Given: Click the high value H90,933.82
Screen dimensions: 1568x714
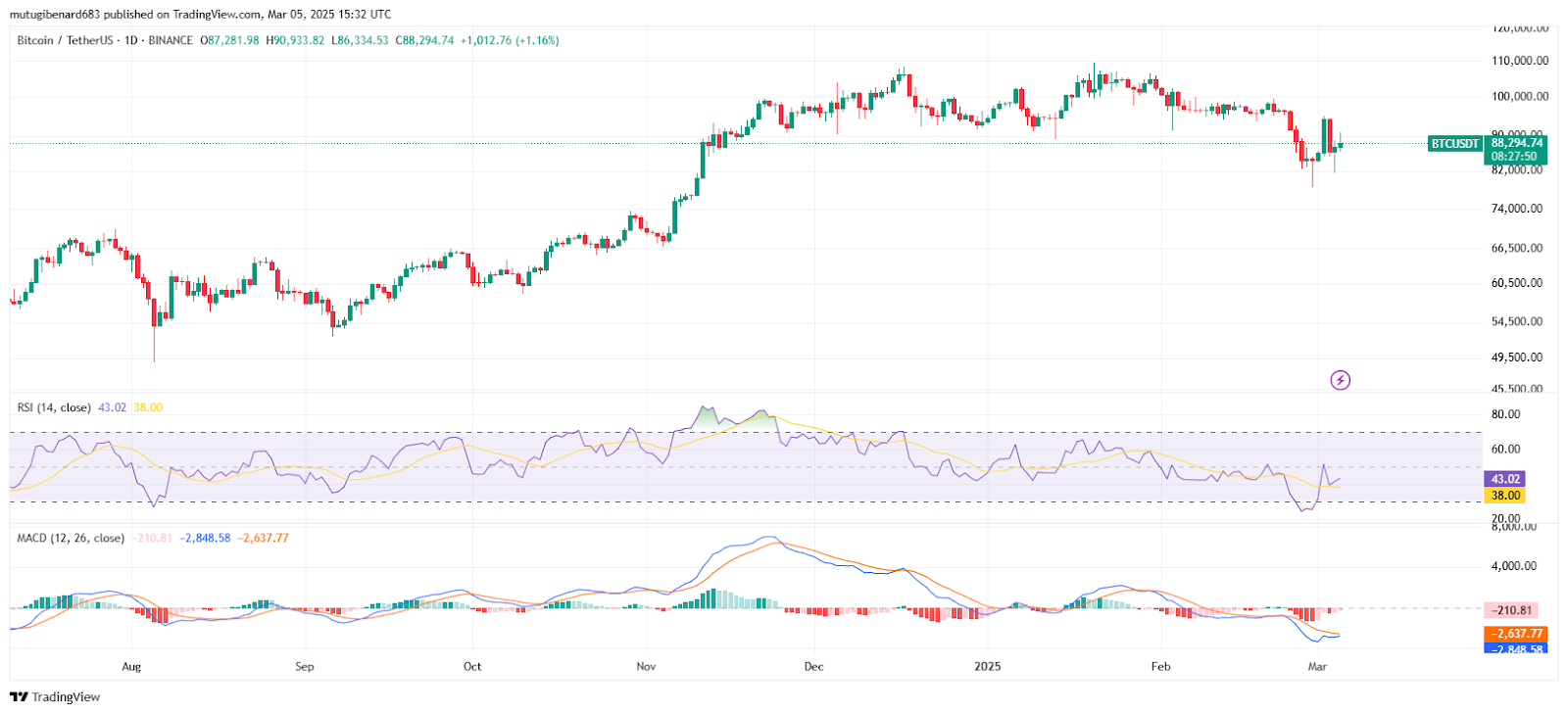Looking at the screenshot, I should click(295, 41).
